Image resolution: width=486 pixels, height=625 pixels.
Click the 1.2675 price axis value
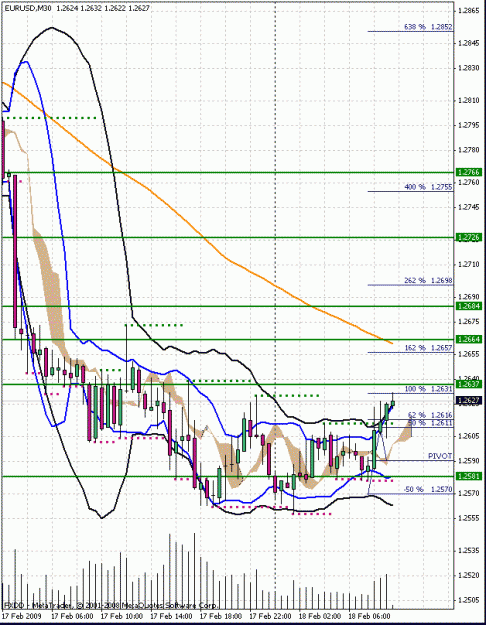pyautogui.click(x=469, y=321)
